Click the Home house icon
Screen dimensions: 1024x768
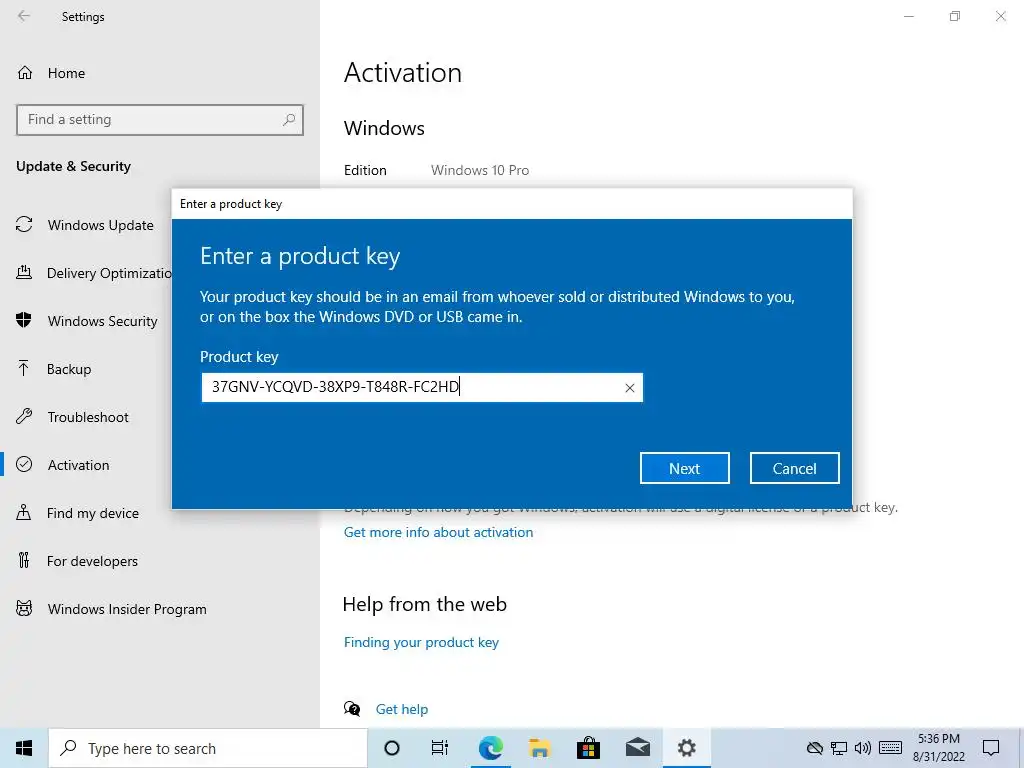tap(25, 72)
